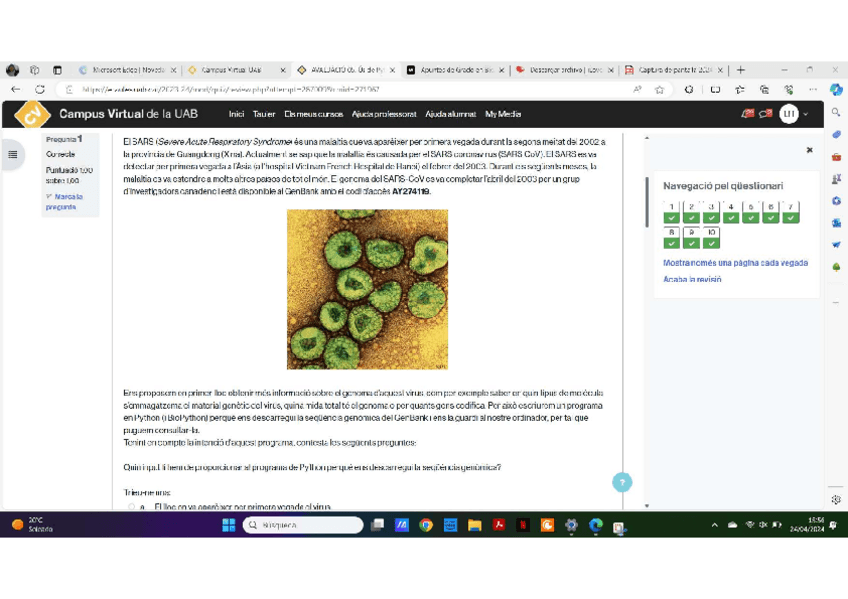Switch to Descargar archivo tab
Screen dimensions: 848x599
click(x=565, y=70)
